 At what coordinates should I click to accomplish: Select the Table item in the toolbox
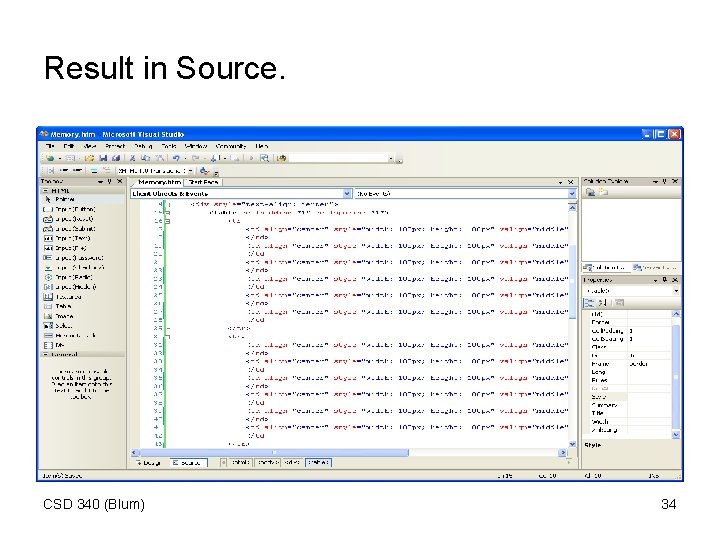click(x=82, y=306)
